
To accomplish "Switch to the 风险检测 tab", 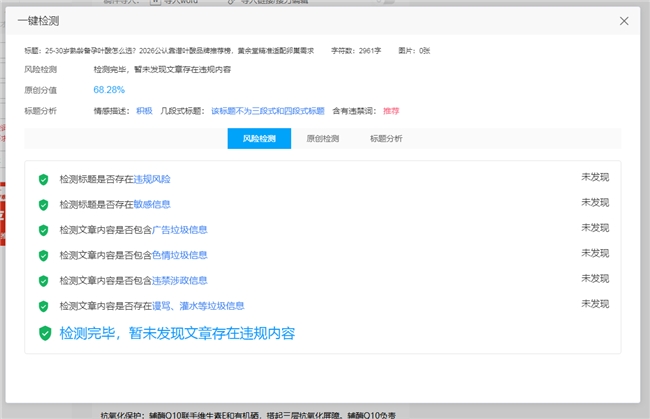I will (x=259, y=139).
